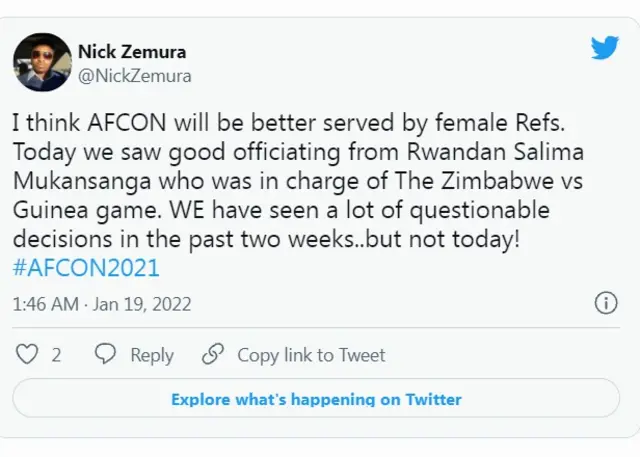Click the Jan 19, 2022 date
This screenshot has height=457, width=640.
pyautogui.click(x=142, y=304)
